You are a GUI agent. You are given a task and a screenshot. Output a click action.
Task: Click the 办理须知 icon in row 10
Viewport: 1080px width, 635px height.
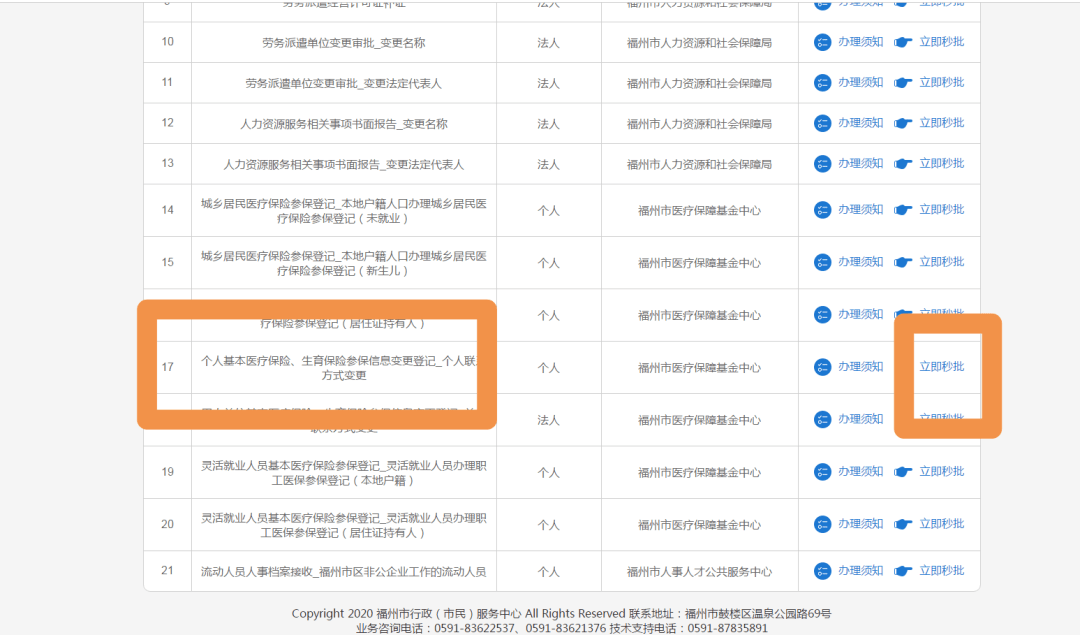click(x=822, y=42)
